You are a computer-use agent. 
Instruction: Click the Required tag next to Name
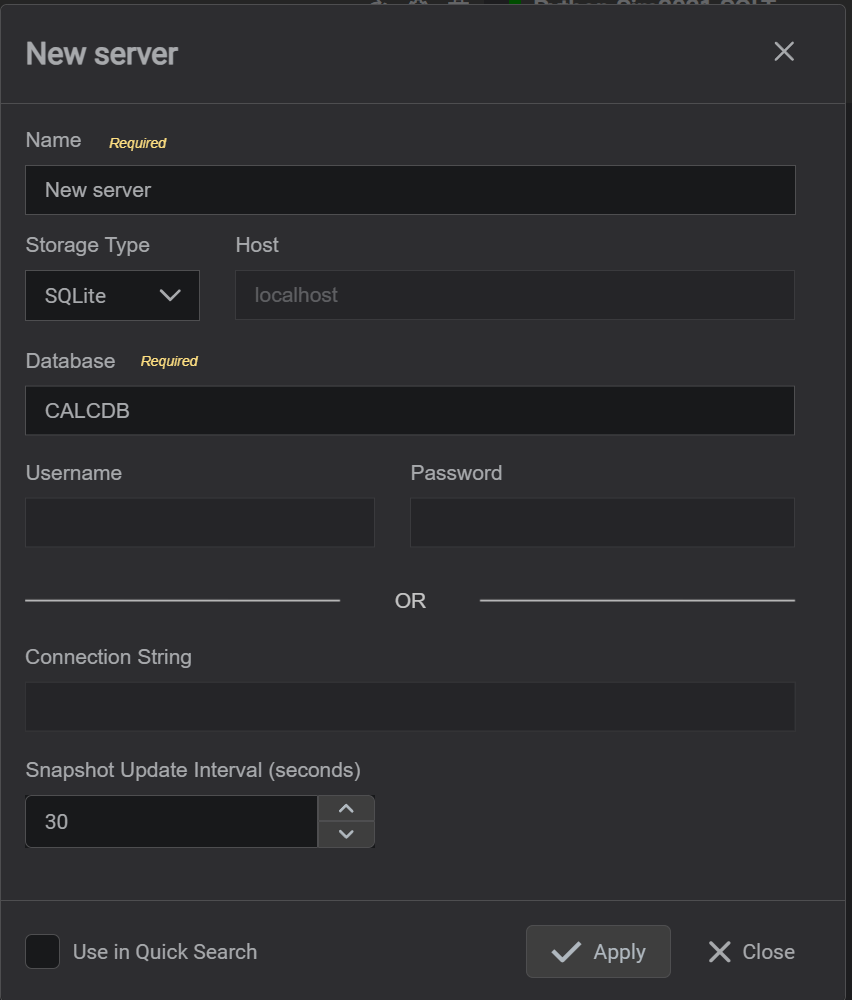click(138, 143)
